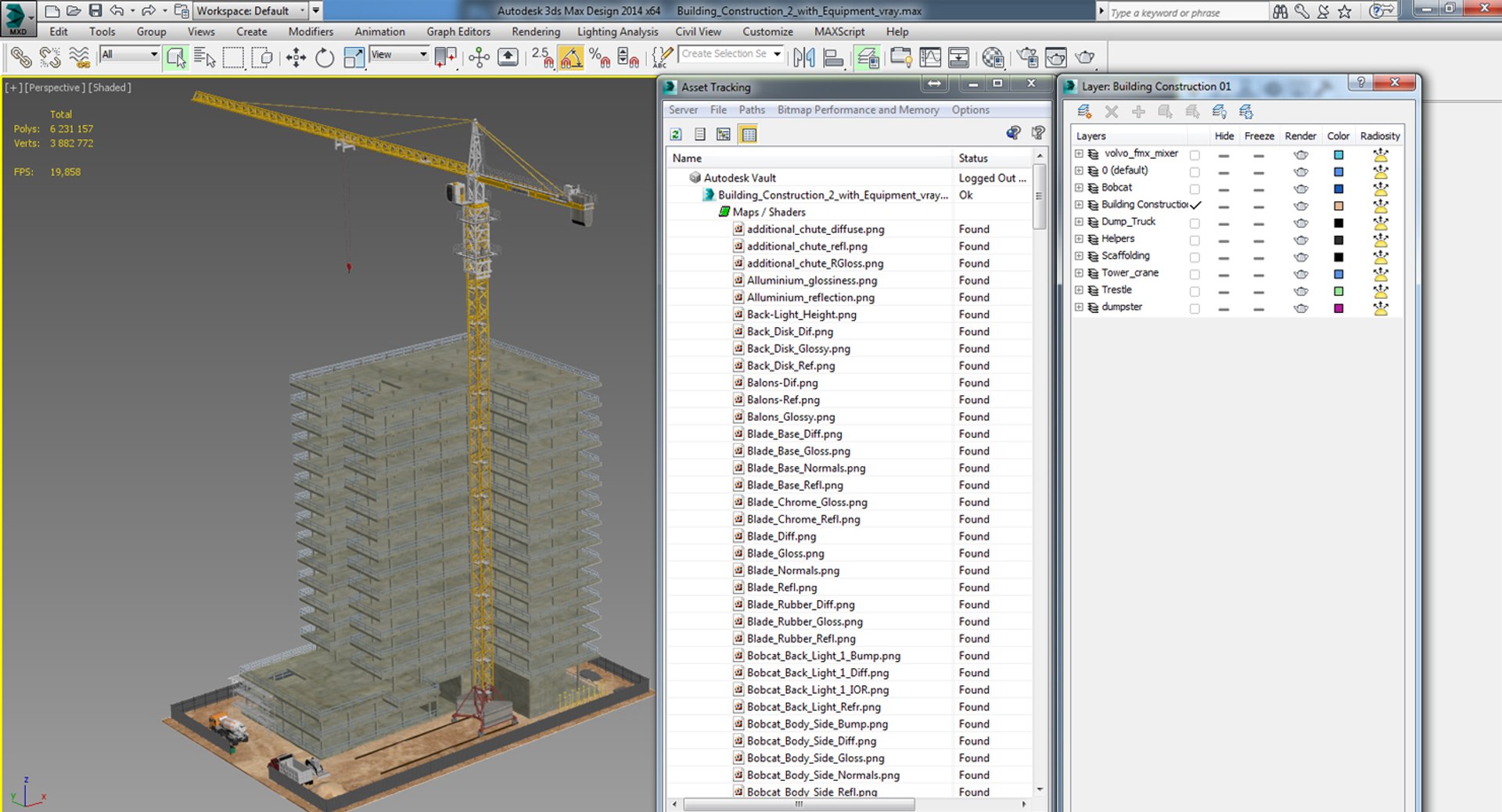1502x812 pixels.
Task: Change the Trestle layer green color swatch
Action: click(1339, 291)
